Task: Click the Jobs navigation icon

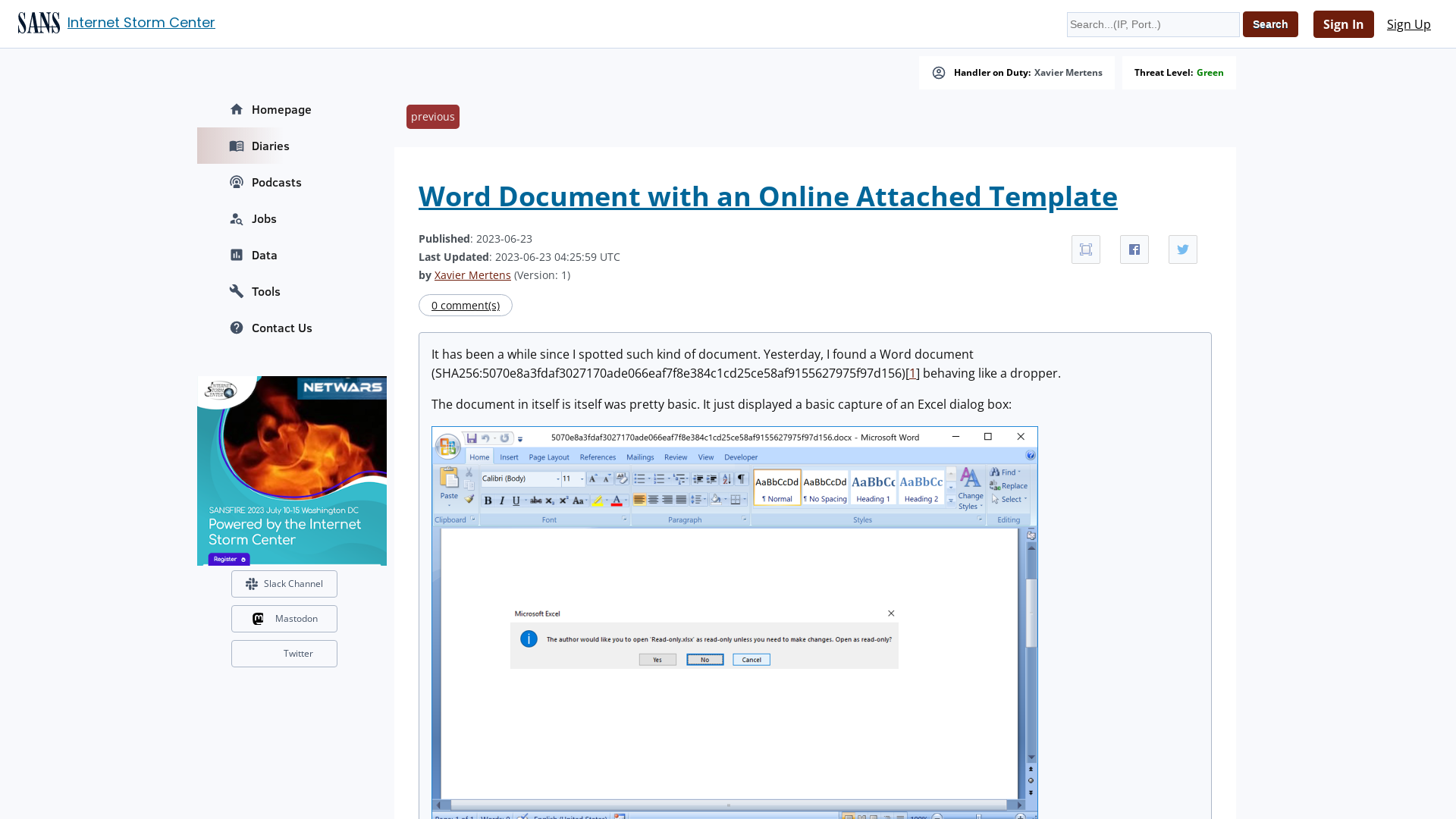Action: click(x=236, y=218)
